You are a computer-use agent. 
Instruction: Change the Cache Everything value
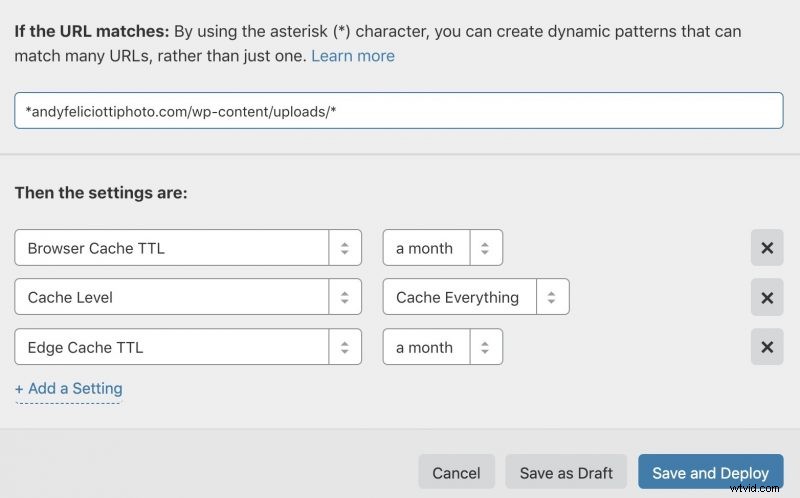458,297
